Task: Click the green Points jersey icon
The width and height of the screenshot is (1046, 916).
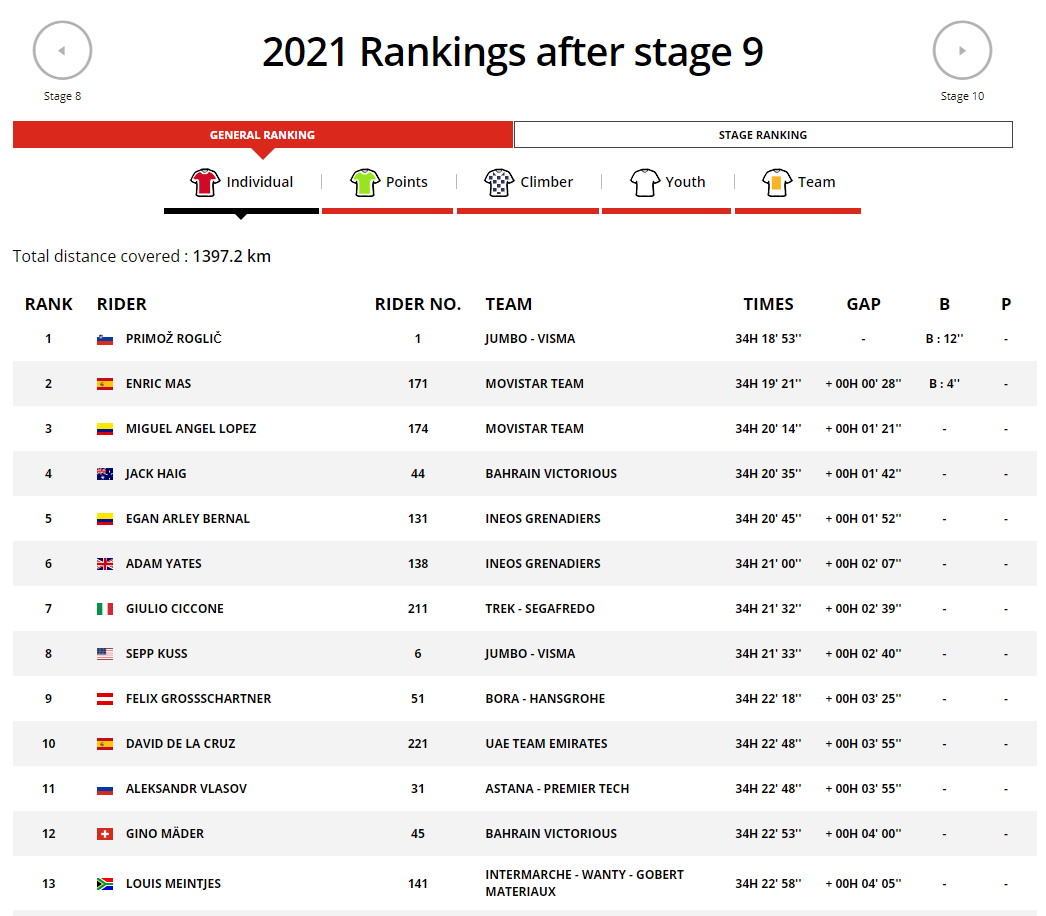Action: [366, 182]
